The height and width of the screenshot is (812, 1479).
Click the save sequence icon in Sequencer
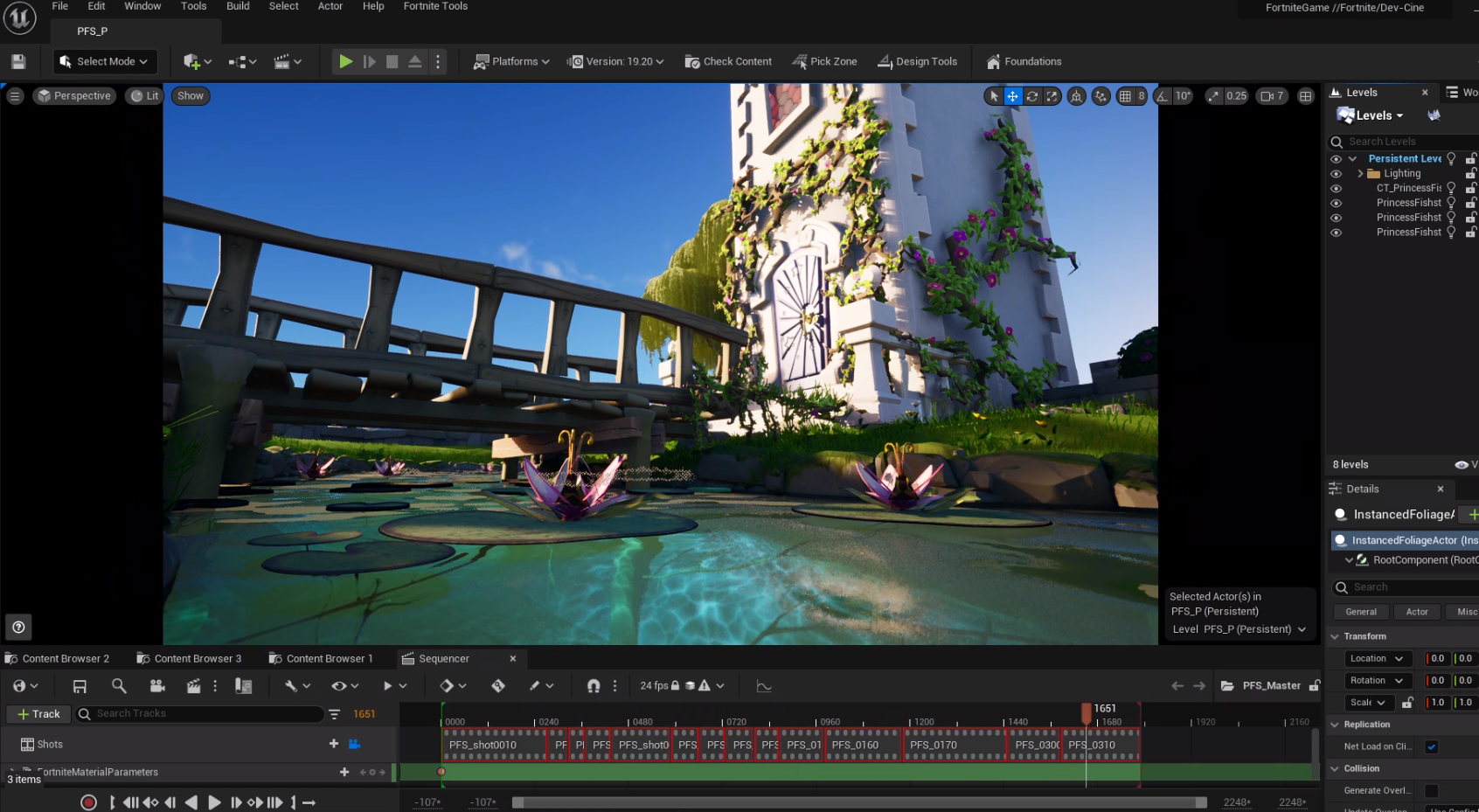point(79,686)
